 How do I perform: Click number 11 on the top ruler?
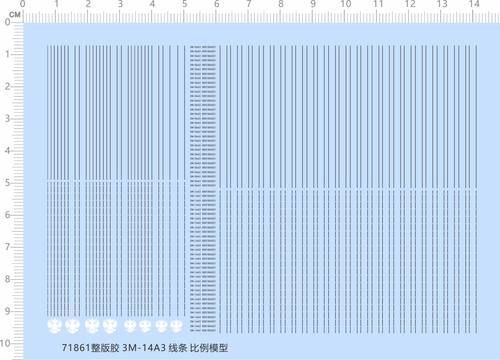[378, 4]
